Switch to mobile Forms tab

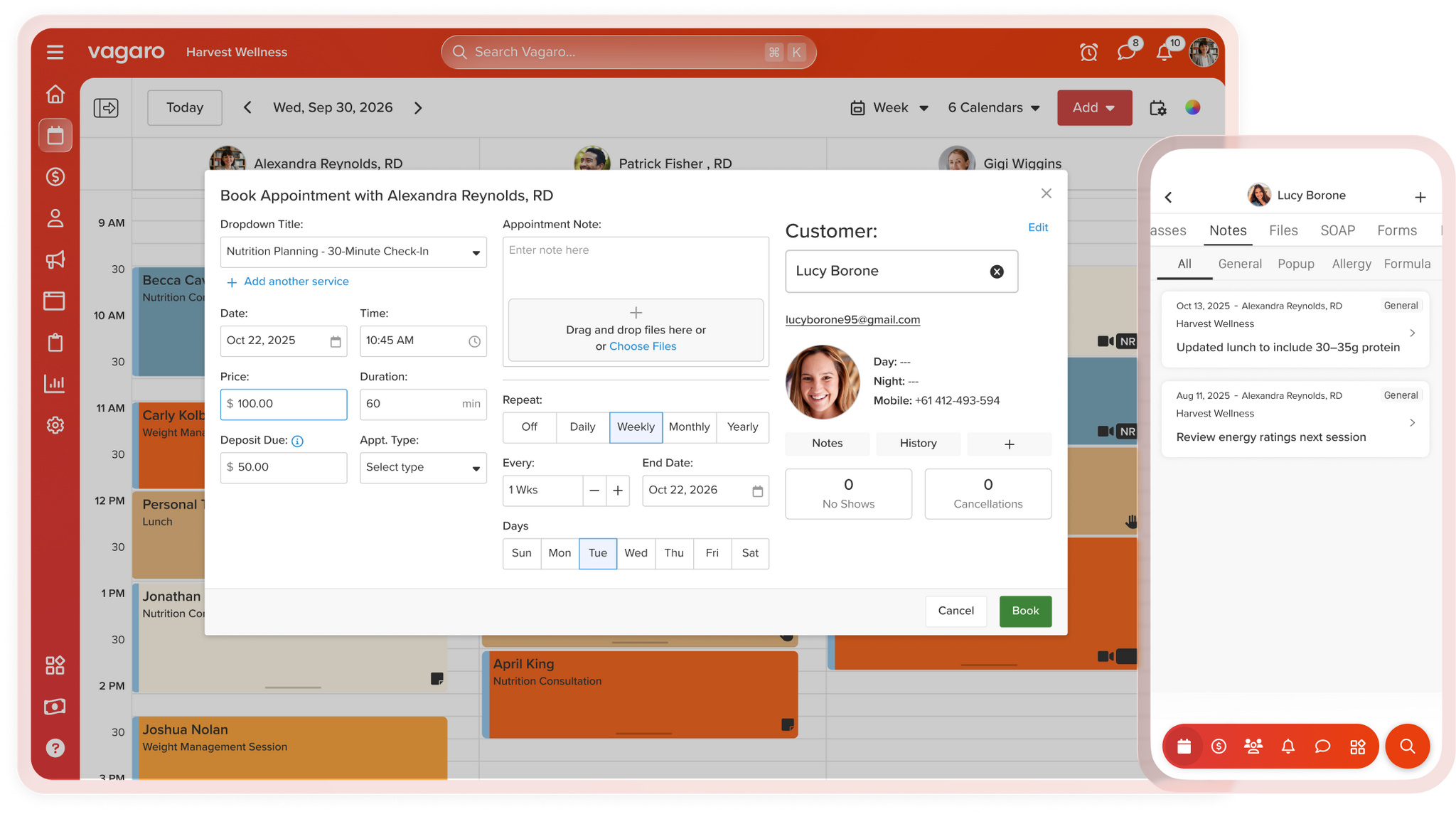point(1397,230)
